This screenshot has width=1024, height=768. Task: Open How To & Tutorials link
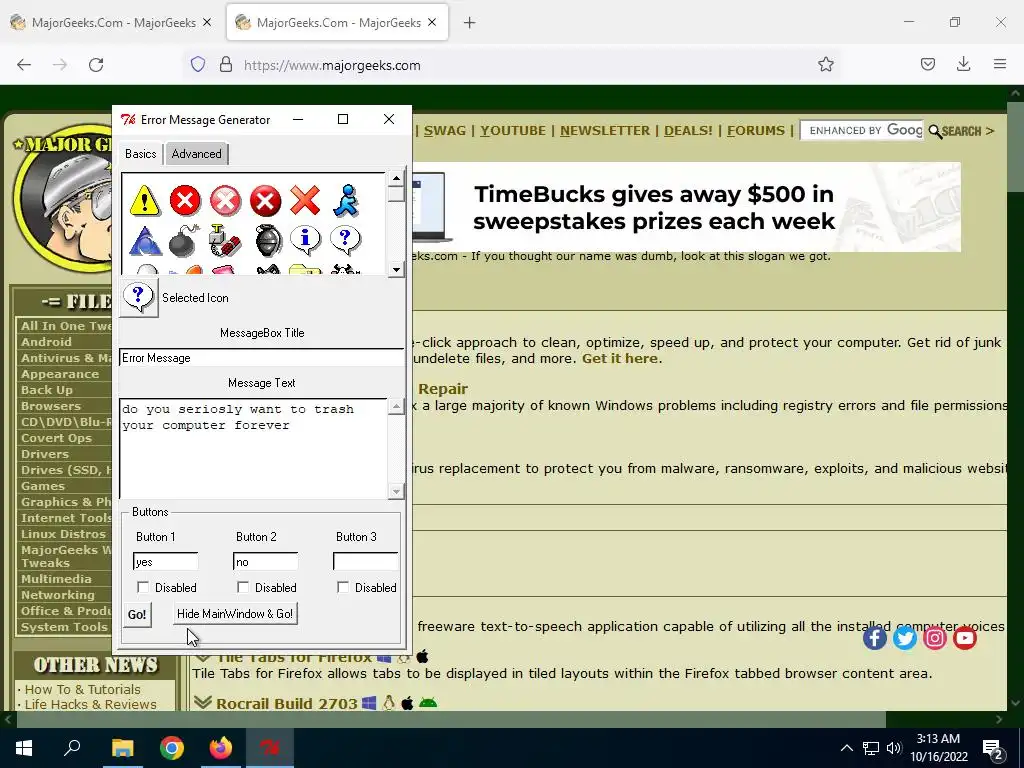82,689
